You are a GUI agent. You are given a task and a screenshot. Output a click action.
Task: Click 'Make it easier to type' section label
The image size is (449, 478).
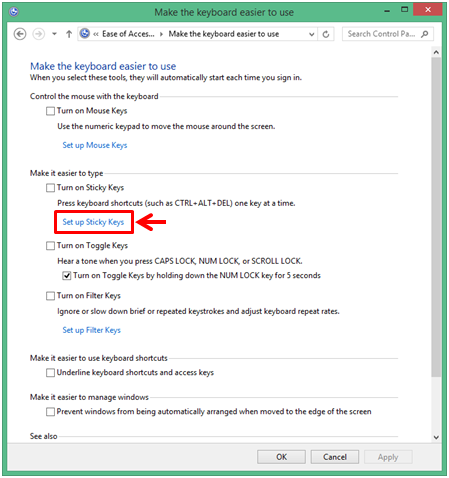(66, 173)
